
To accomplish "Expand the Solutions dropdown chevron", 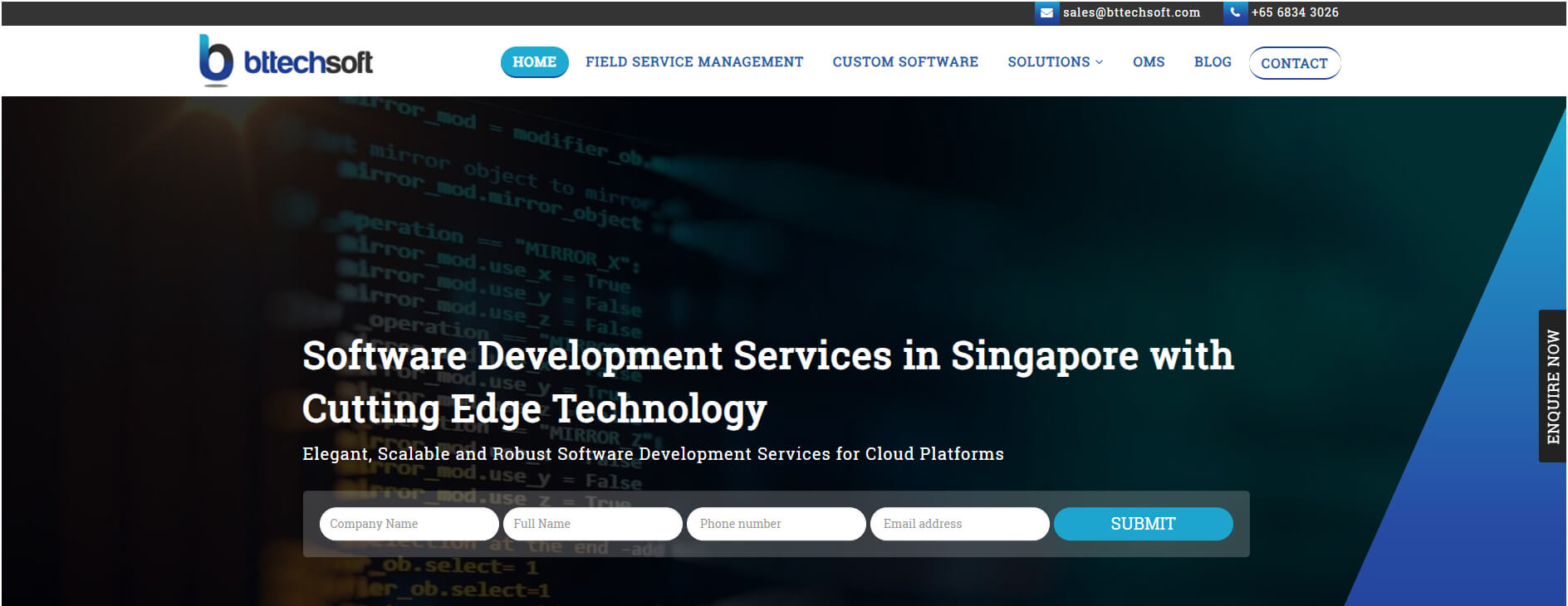I will [x=1100, y=62].
